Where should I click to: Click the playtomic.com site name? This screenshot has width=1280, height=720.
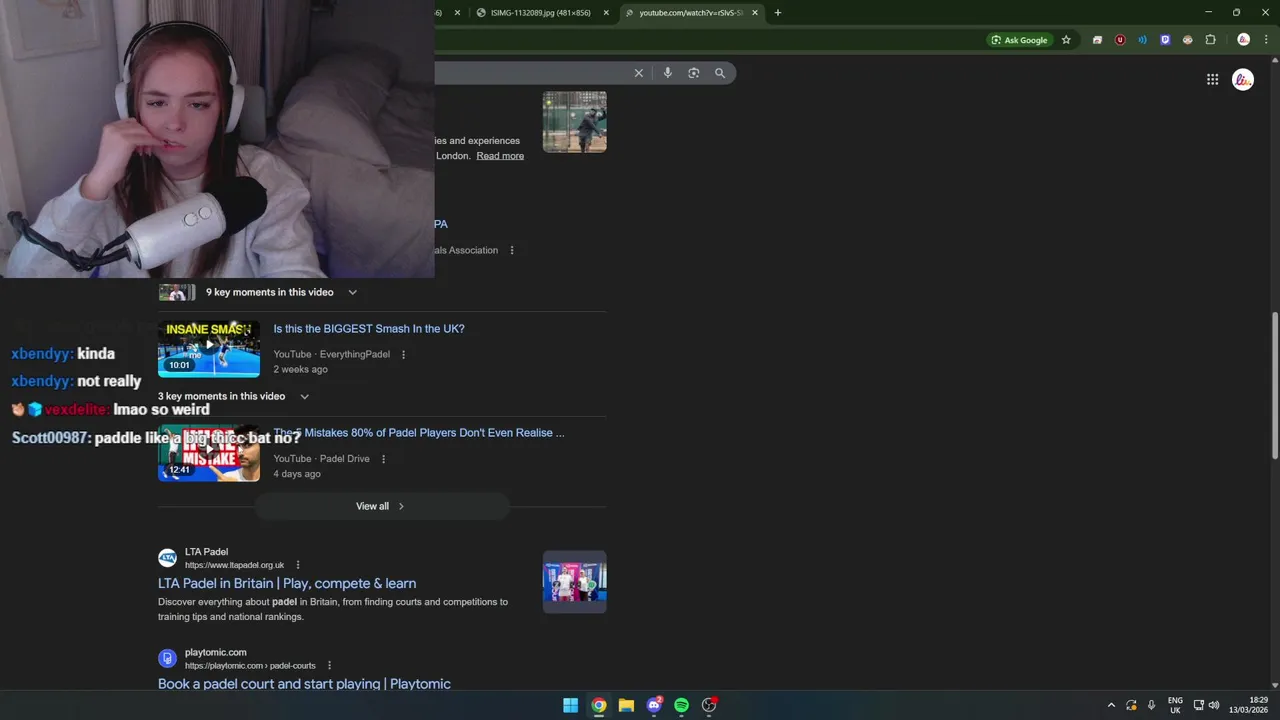tap(215, 653)
